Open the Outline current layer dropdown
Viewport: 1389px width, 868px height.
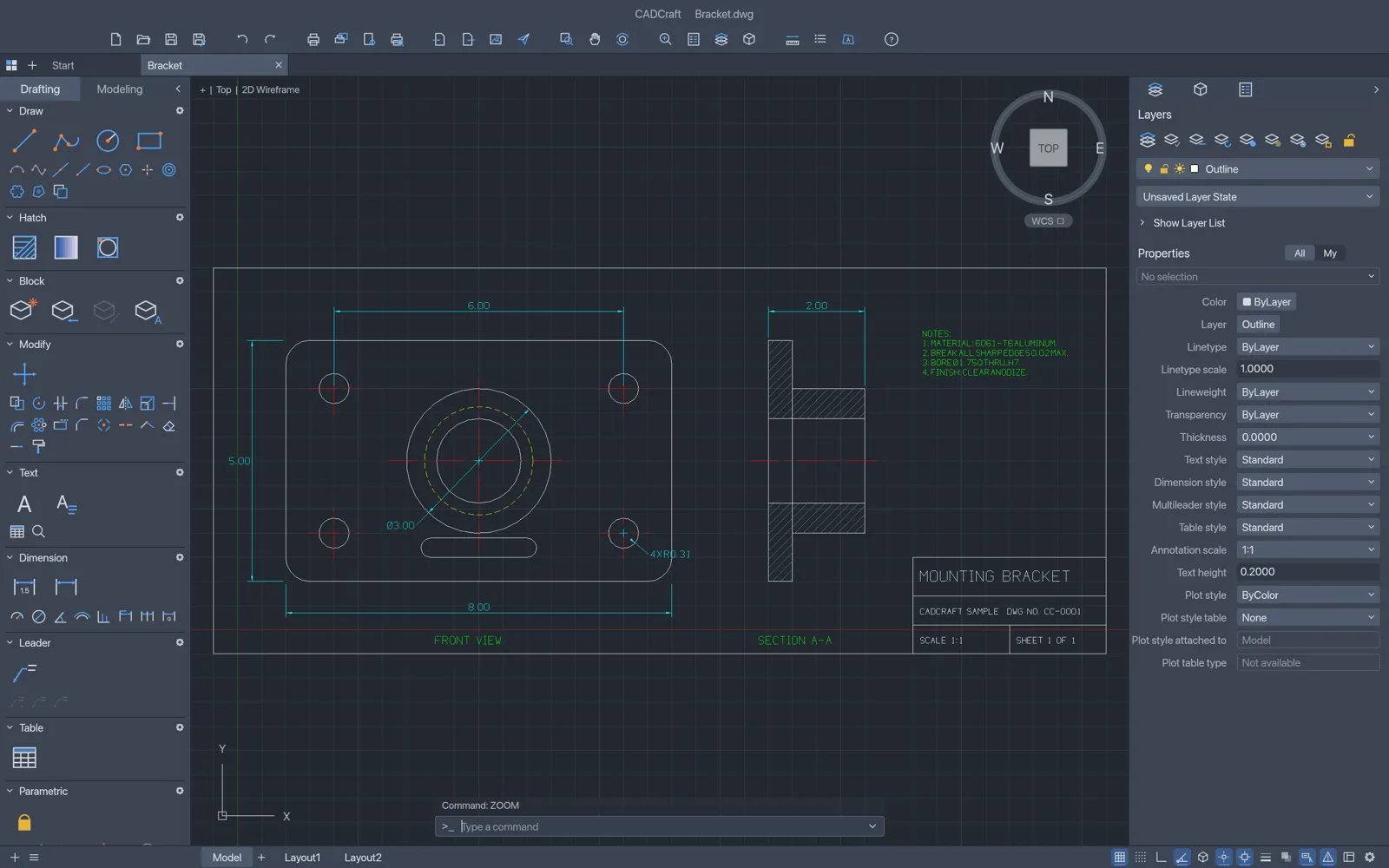click(1258, 169)
